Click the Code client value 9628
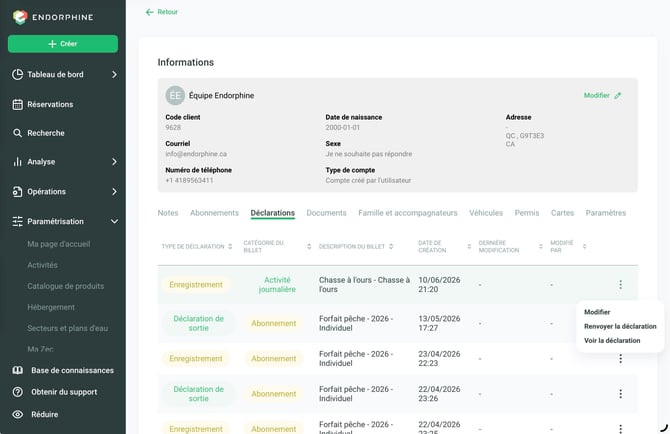 pos(173,127)
